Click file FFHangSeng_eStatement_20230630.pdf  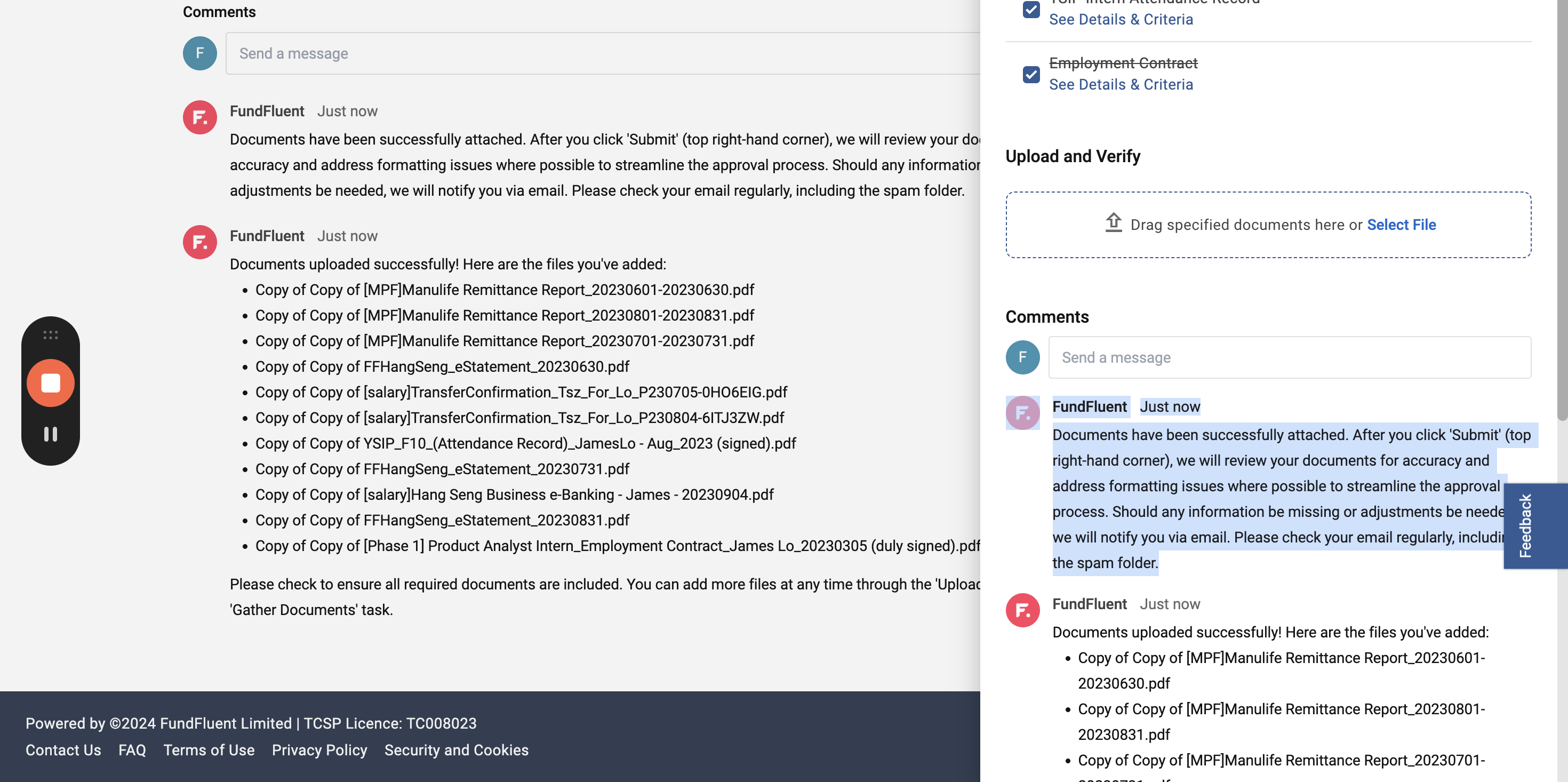442,366
